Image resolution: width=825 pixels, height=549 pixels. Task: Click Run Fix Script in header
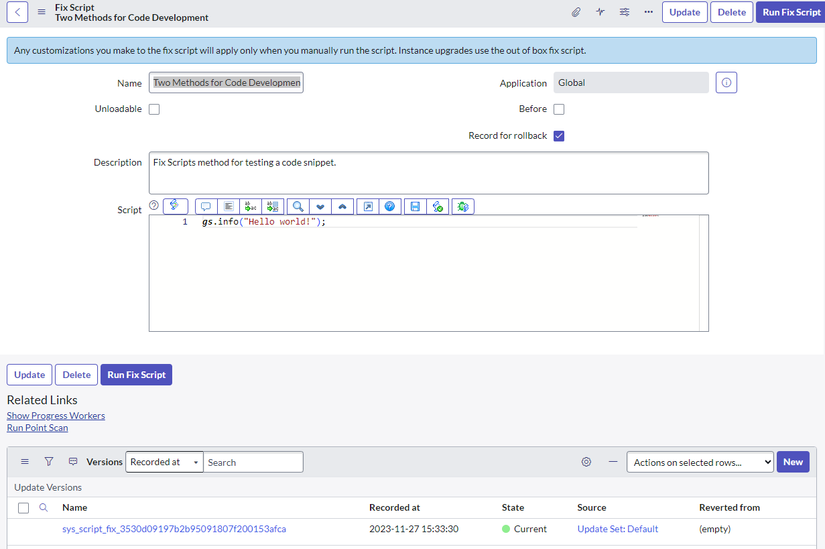coord(791,12)
